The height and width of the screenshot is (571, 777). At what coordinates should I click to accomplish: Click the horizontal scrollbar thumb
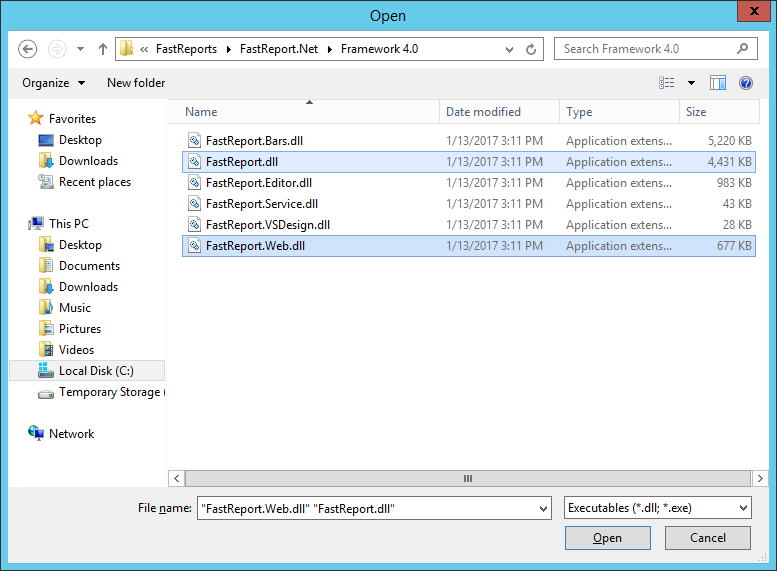[x=468, y=478]
